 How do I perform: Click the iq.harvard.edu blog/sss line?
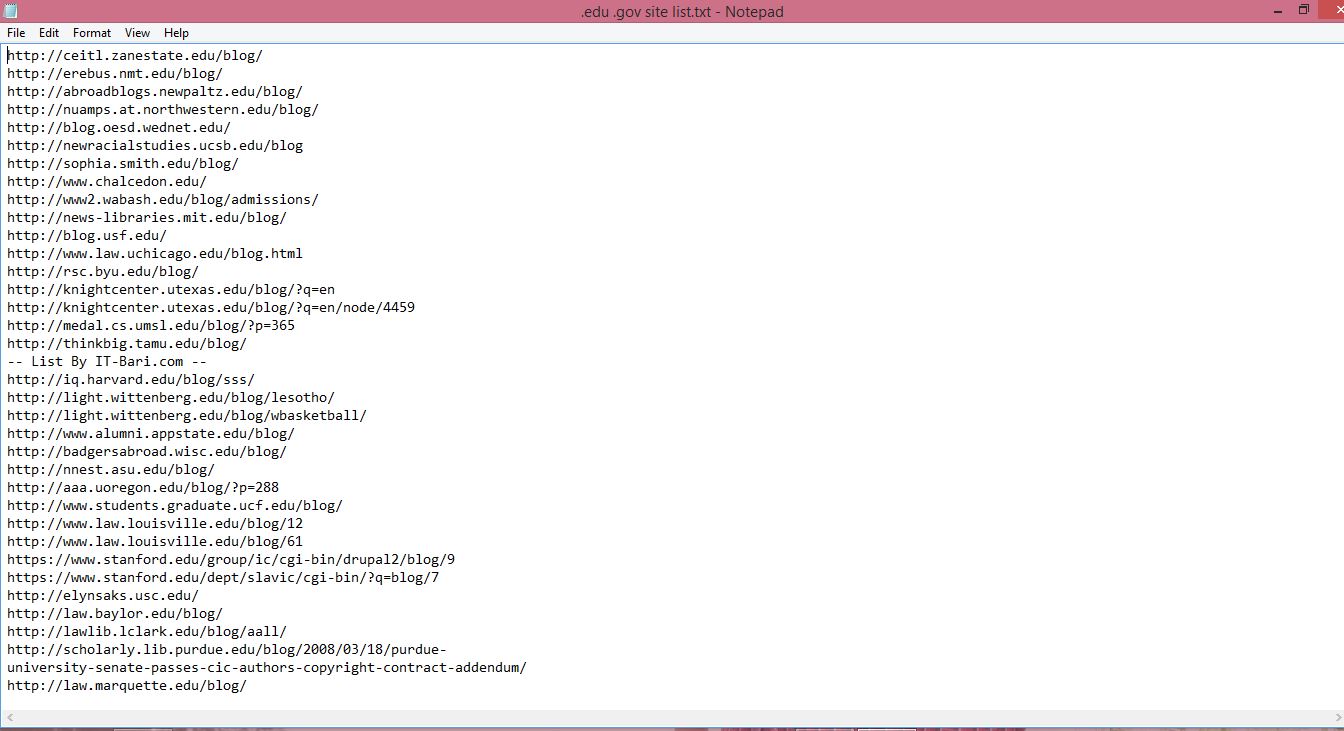(131, 380)
